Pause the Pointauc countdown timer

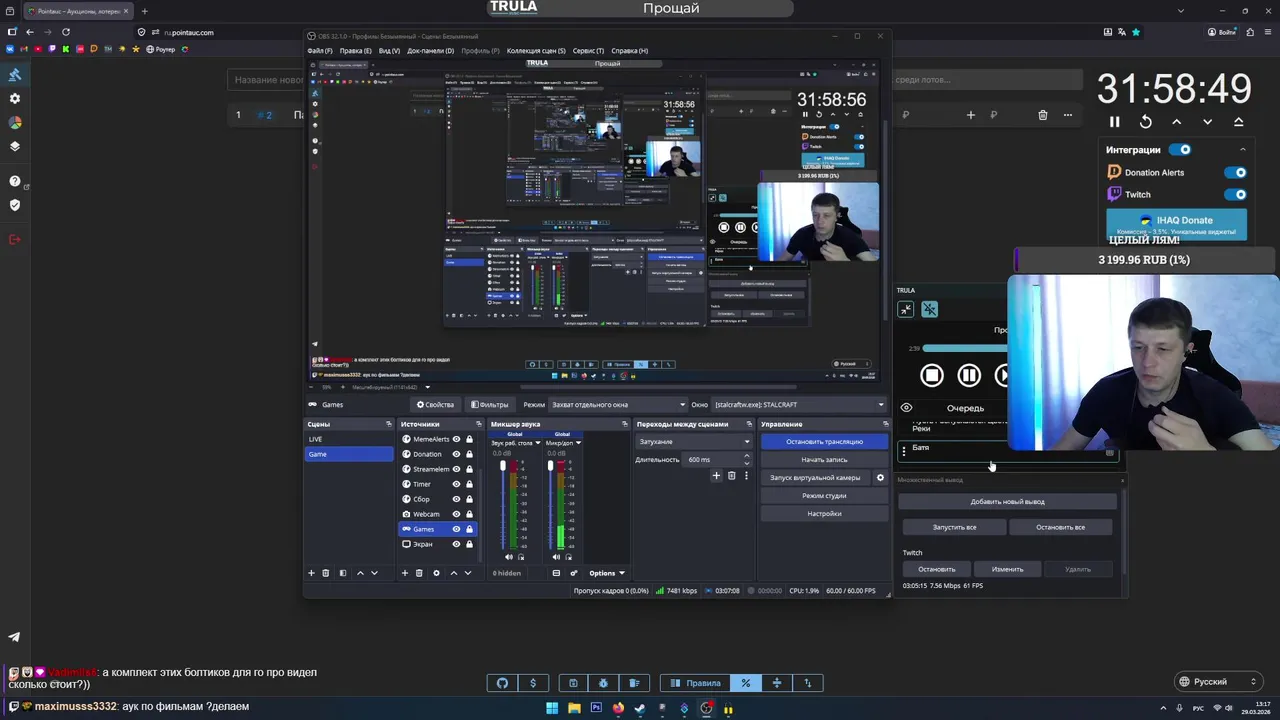pos(1114,122)
